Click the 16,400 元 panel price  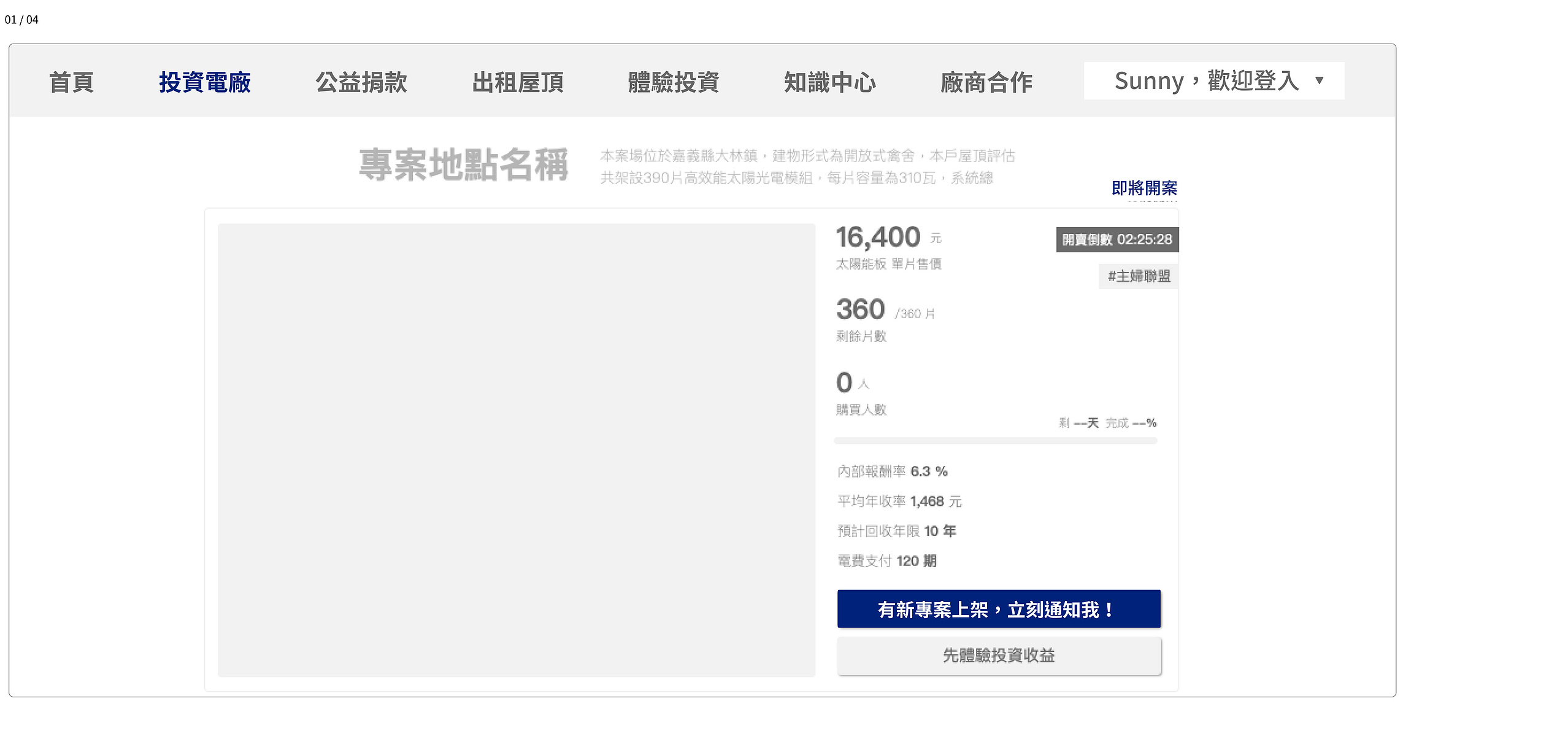tap(889, 237)
